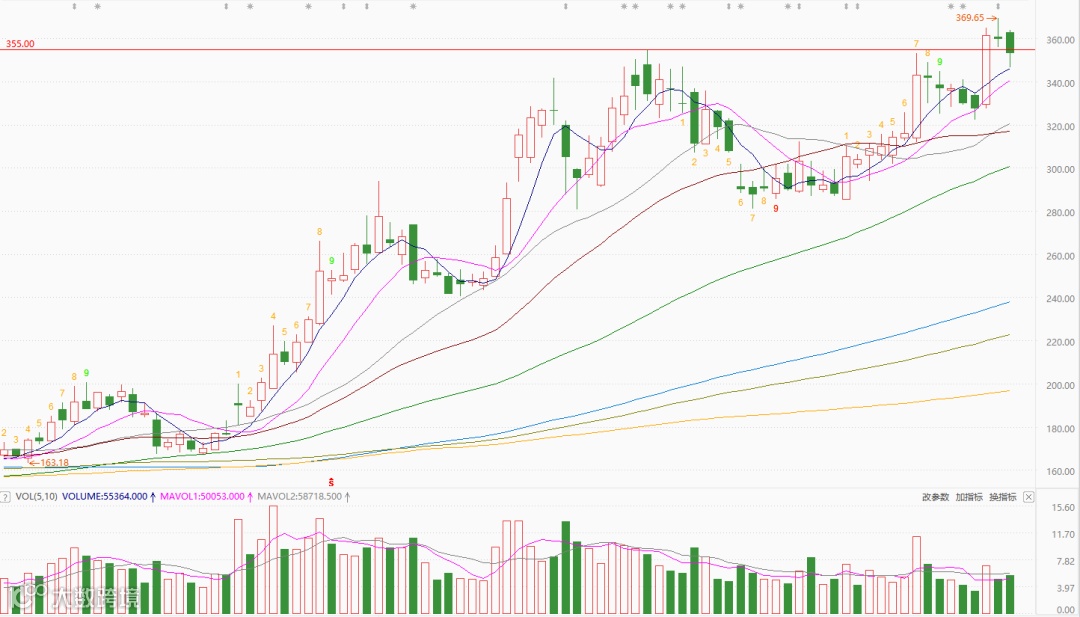Click 加指标 to add an indicator

tap(969, 497)
